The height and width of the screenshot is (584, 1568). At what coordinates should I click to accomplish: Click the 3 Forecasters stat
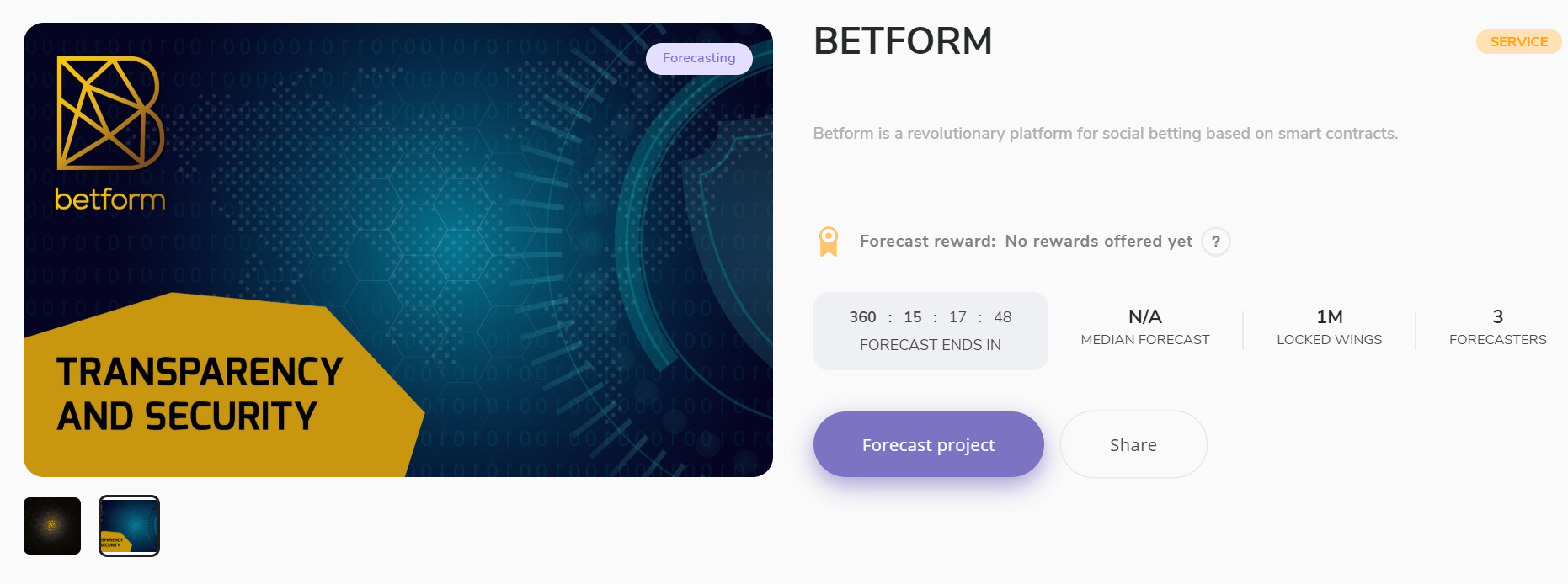(x=1497, y=327)
